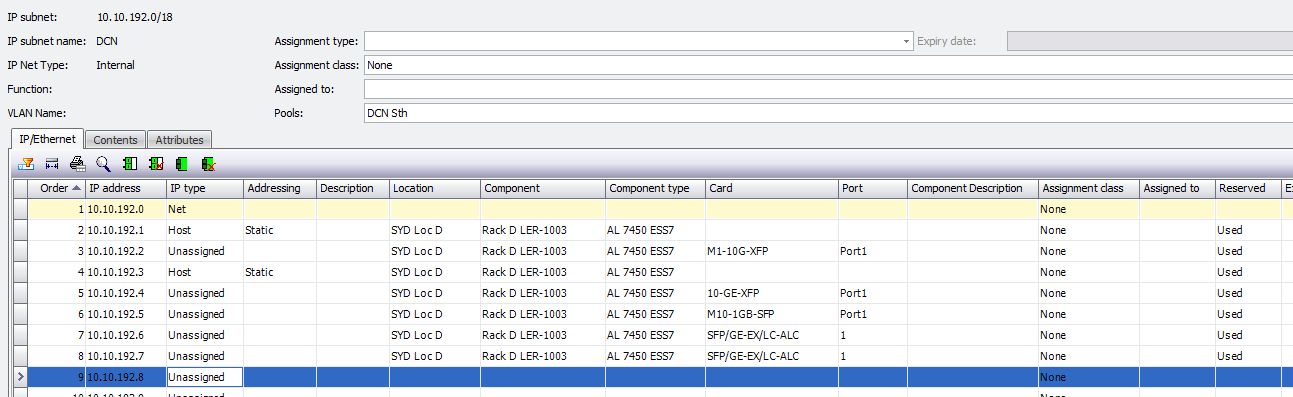This screenshot has width=1293, height=397.
Task: Switch to the Attributes tab
Action: (x=179, y=140)
